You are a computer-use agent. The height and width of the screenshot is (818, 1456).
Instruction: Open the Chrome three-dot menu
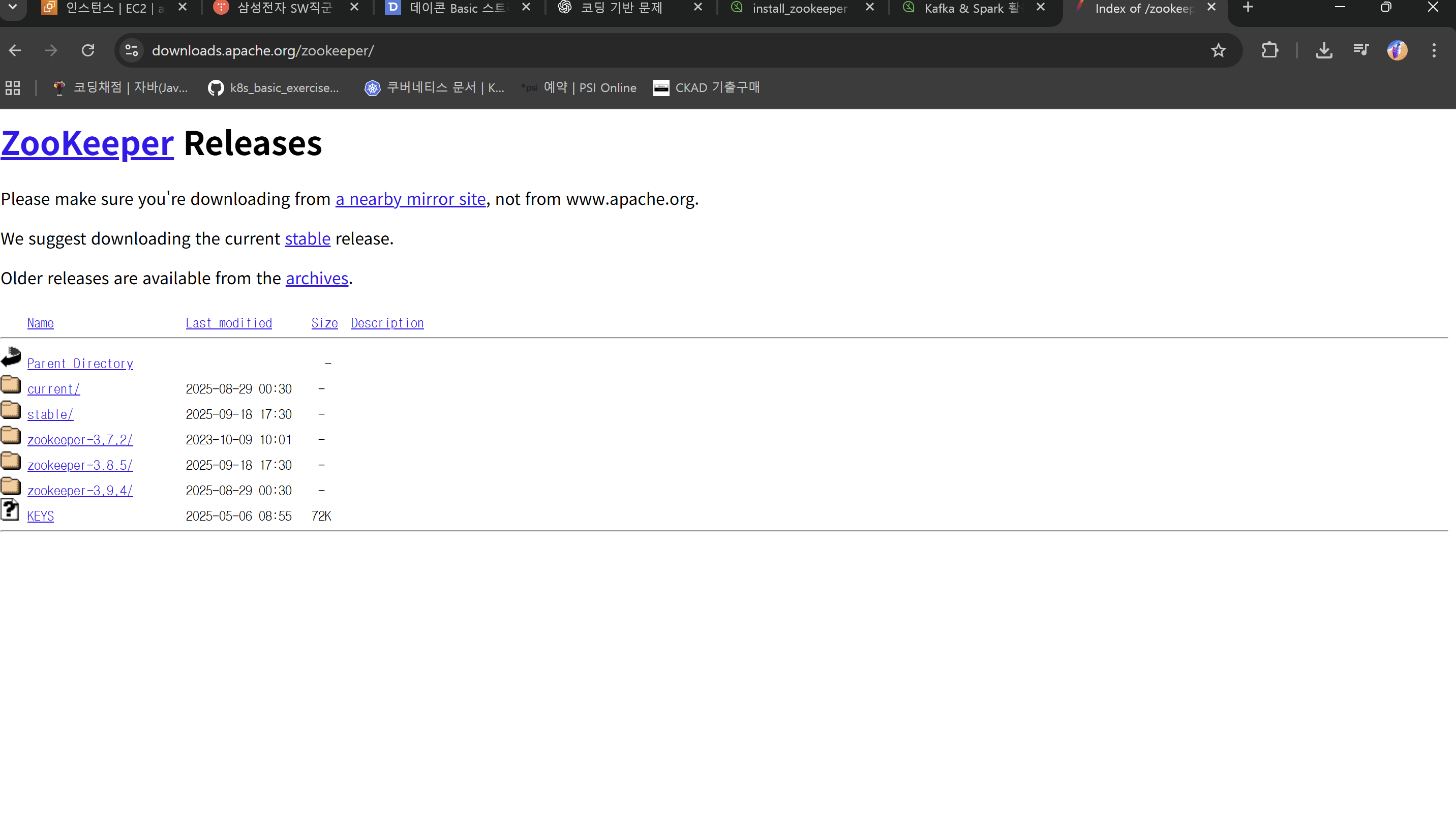click(x=1434, y=50)
